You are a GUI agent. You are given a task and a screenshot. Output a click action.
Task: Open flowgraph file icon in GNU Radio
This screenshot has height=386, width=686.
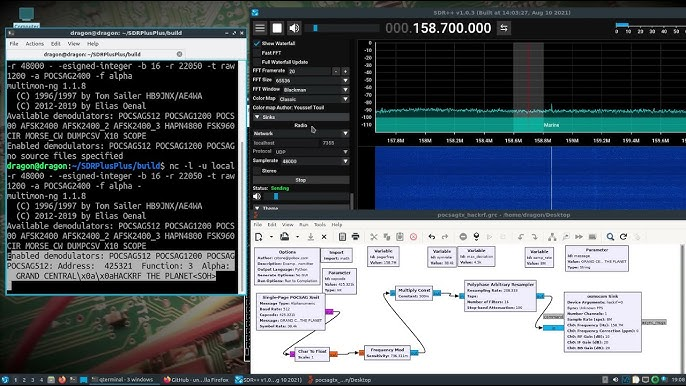tap(284, 237)
